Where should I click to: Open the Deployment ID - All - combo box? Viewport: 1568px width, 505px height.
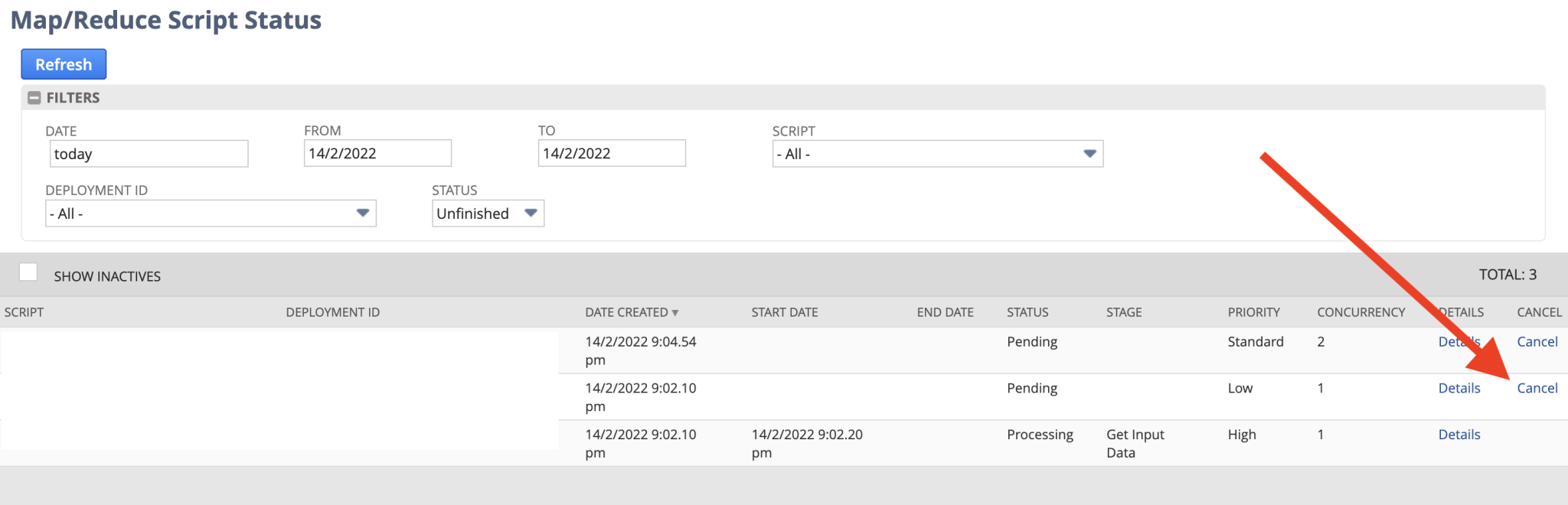[211, 213]
